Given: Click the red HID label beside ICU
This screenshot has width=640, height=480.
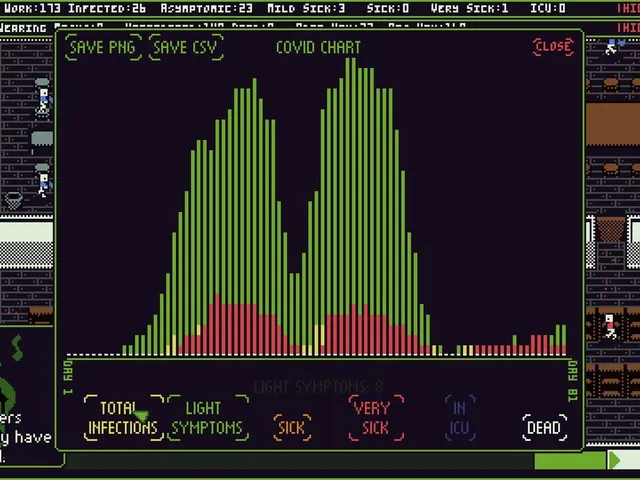Looking at the screenshot, I should click(x=629, y=8).
